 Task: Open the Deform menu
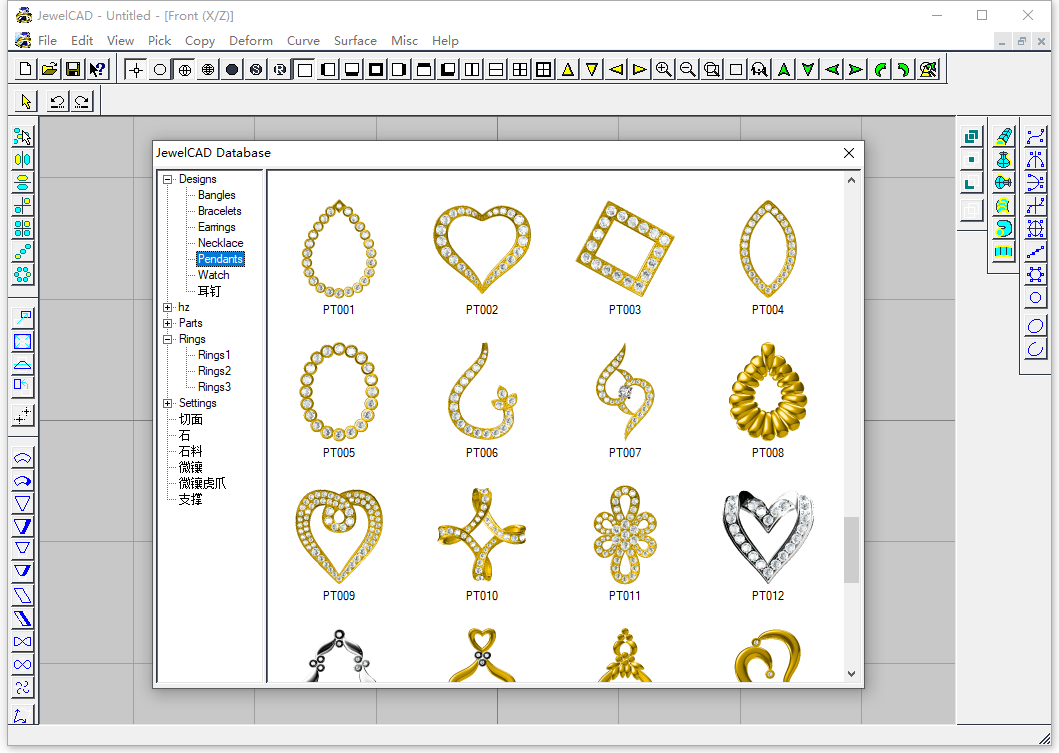point(251,41)
